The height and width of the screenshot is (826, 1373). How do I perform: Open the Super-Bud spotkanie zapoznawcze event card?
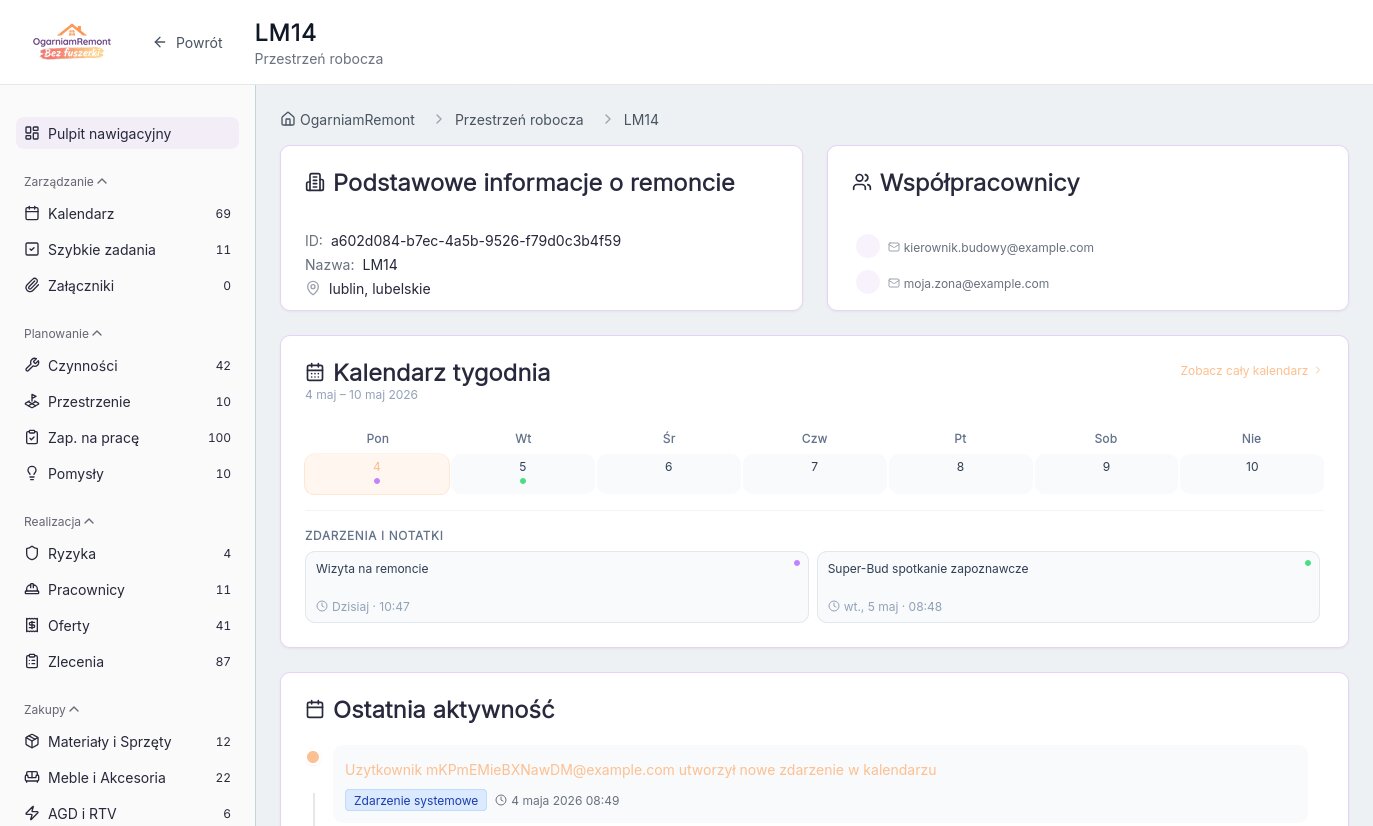click(x=1068, y=587)
